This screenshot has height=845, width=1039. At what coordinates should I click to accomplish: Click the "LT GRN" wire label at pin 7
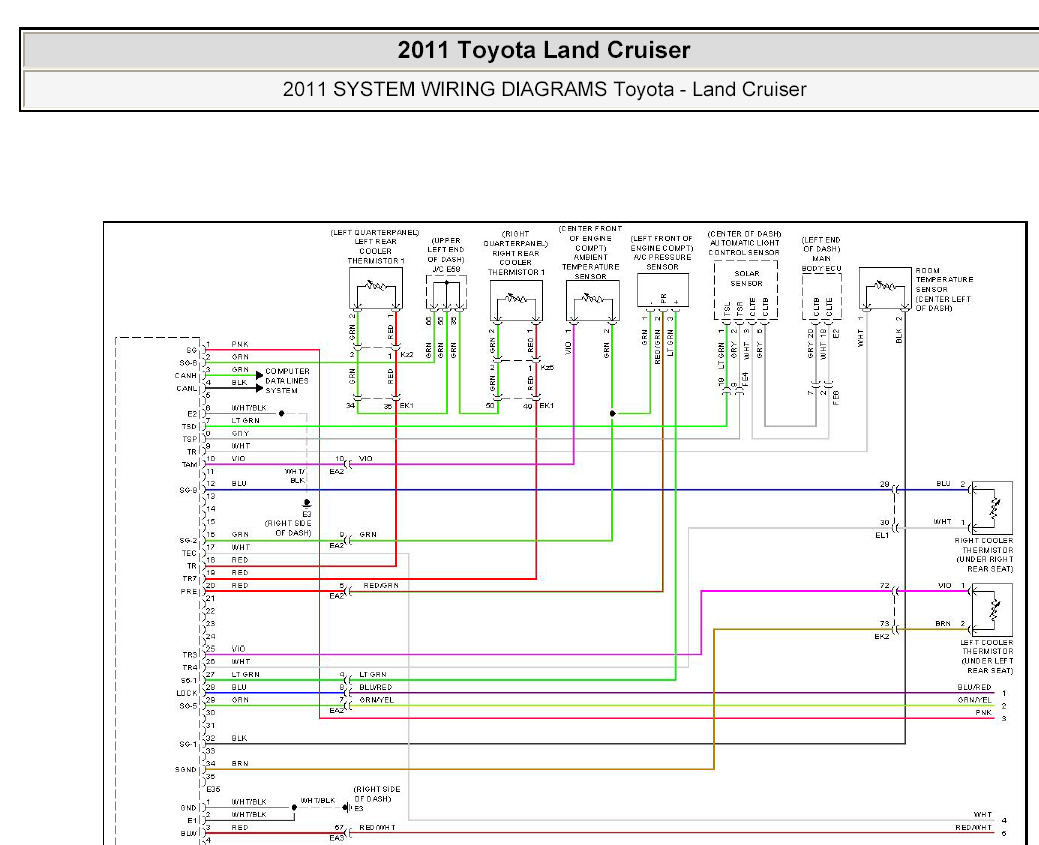click(245, 420)
